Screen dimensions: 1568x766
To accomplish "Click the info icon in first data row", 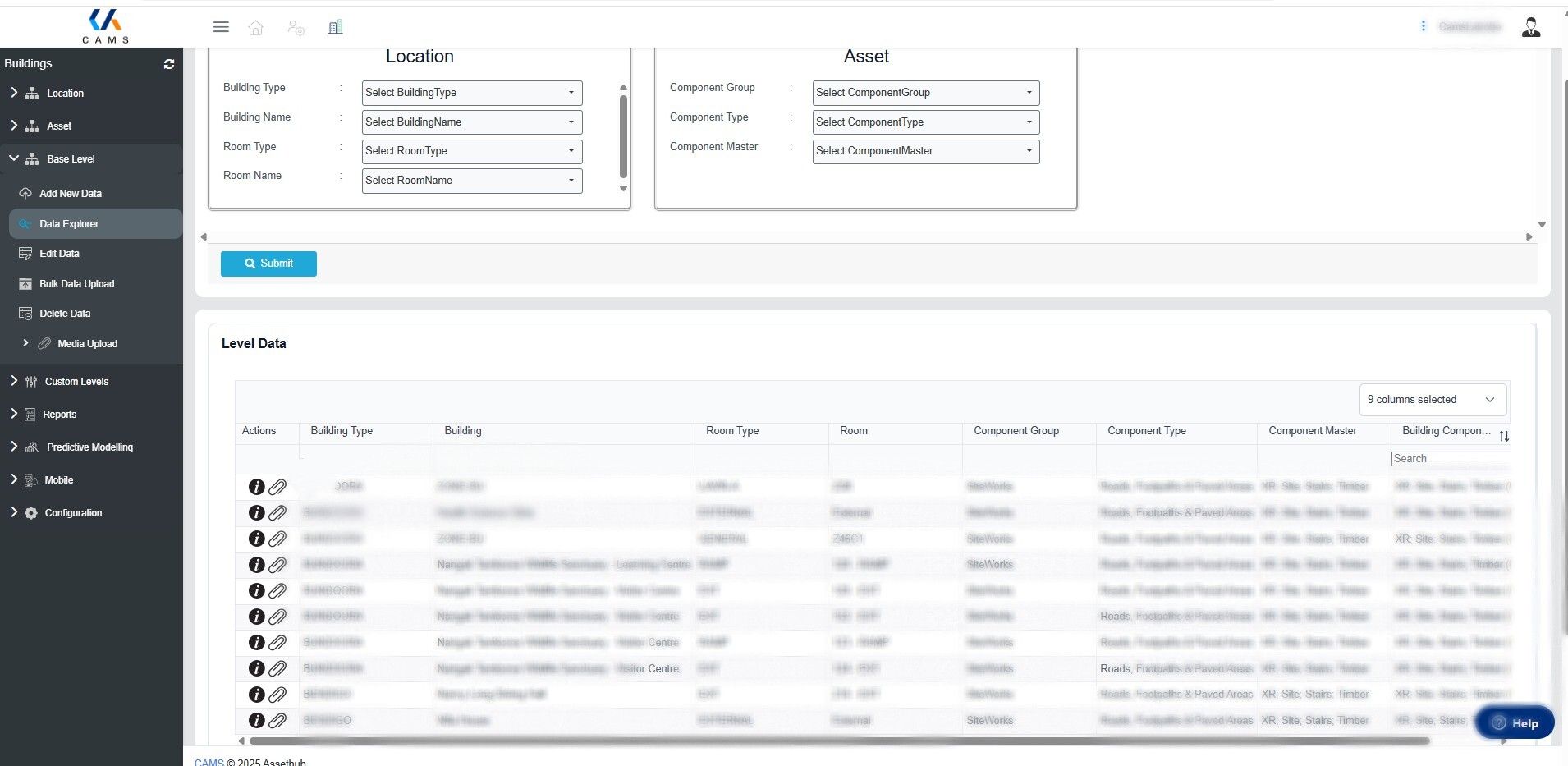I will (256, 487).
